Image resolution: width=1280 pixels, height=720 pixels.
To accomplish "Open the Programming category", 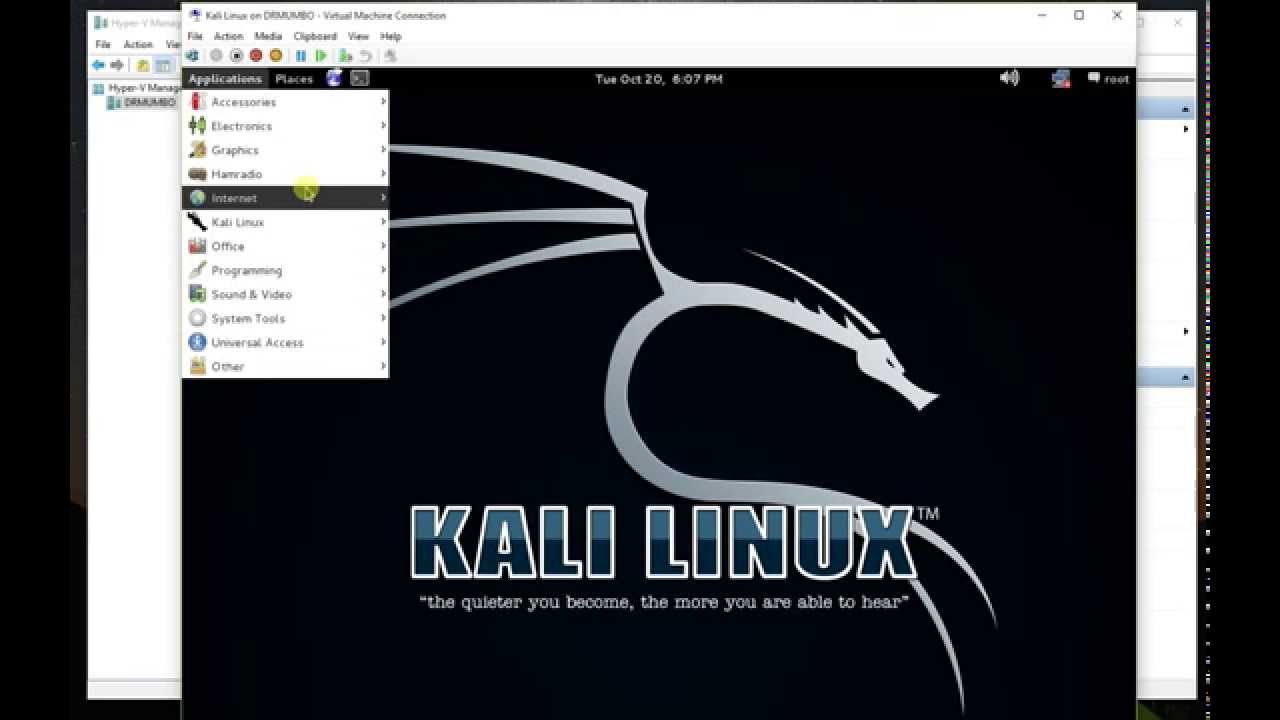I will coord(285,270).
